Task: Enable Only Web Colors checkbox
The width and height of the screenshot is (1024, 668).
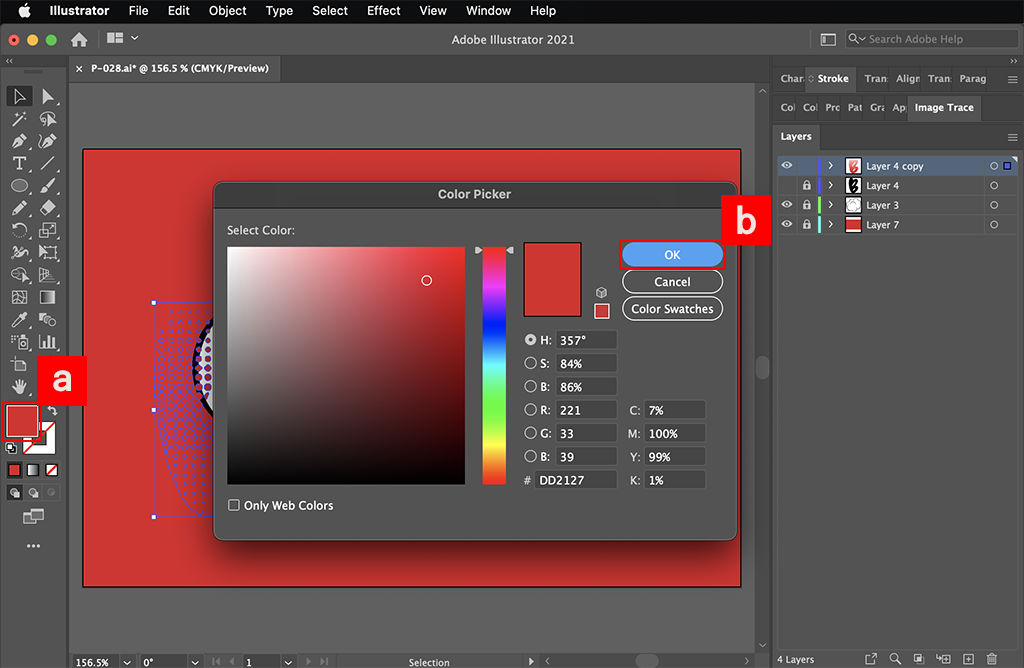Action: pos(234,505)
